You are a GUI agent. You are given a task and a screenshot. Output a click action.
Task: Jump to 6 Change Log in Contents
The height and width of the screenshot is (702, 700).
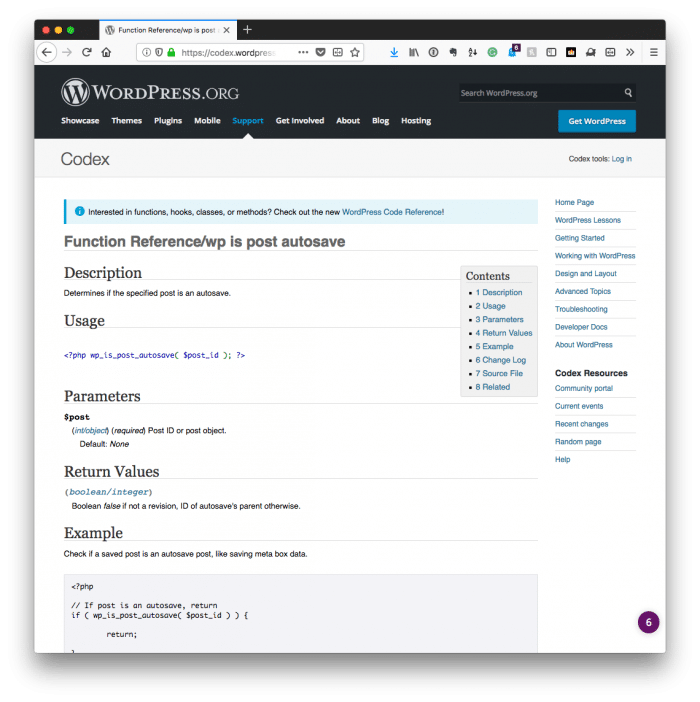pyautogui.click(x=500, y=360)
